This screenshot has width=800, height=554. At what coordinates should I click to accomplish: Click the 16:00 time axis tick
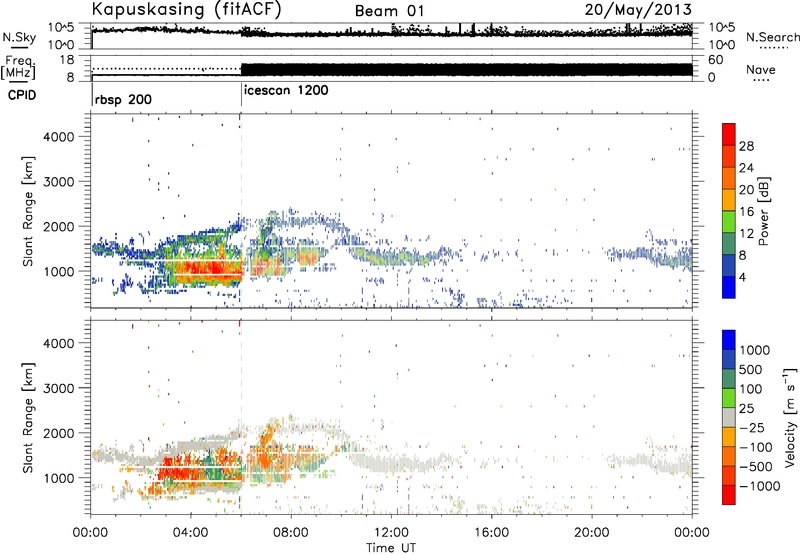[491, 533]
